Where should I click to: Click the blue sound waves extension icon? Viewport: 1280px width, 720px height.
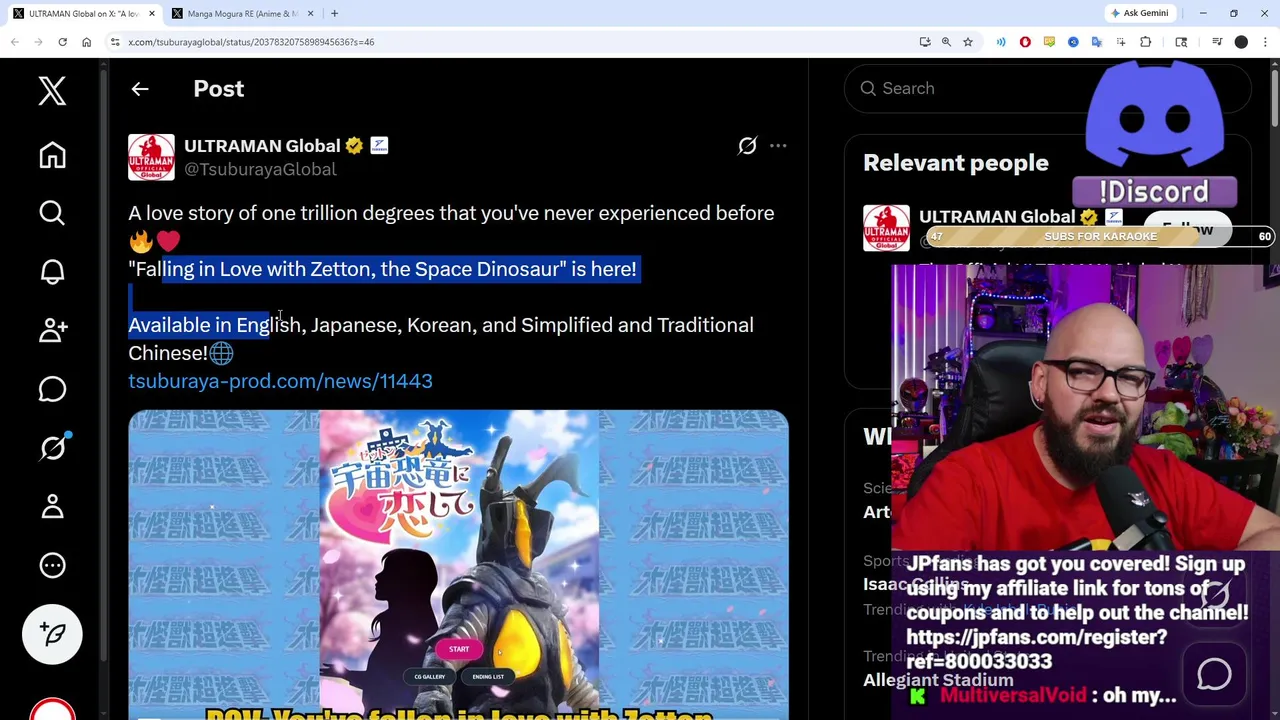click(x=1001, y=42)
